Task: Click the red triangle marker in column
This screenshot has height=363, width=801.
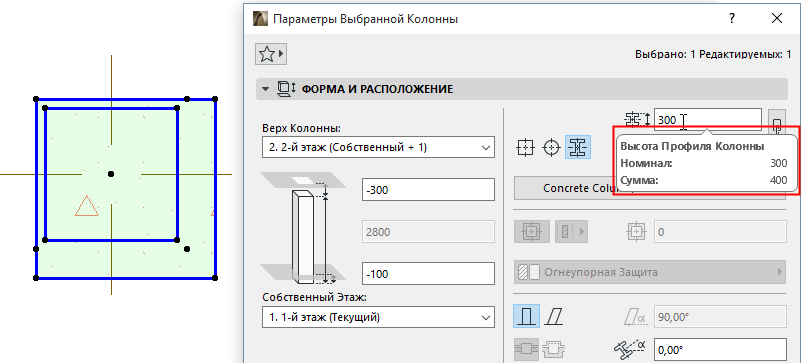Action: coord(86,205)
